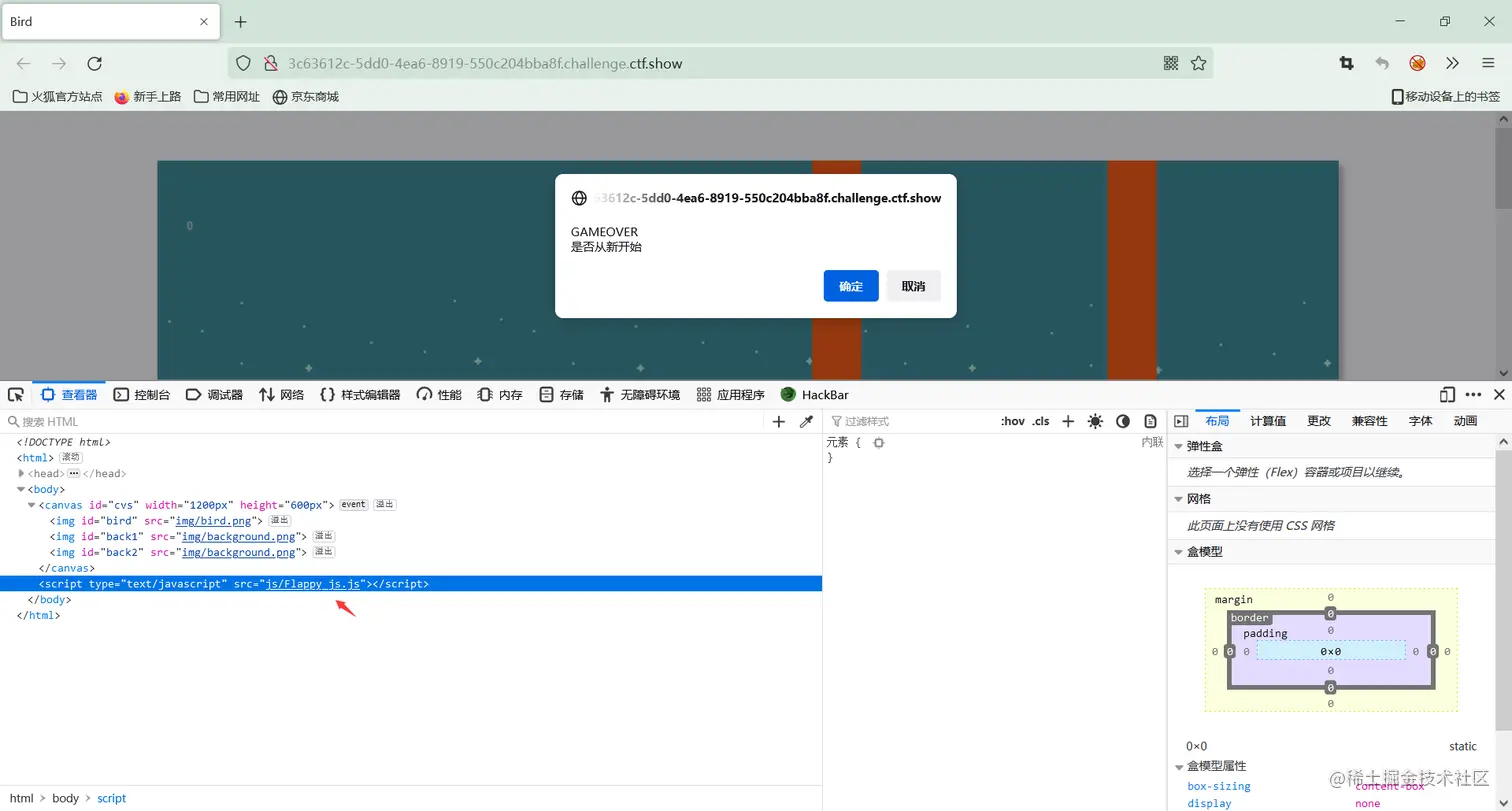This screenshot has height=811, width=1512.
Task: Click the event badge on canvas
Action: click(354, 505)
